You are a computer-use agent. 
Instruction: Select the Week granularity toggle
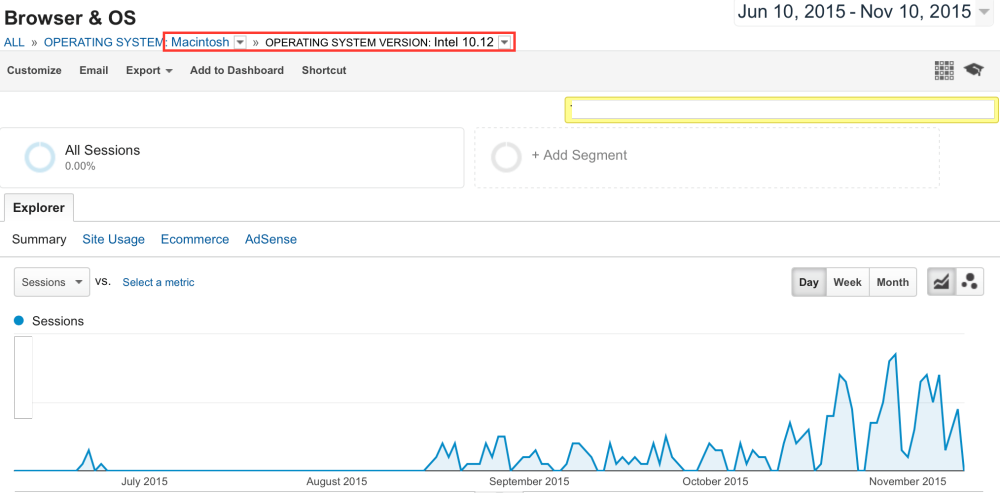(x=847, y=282)
